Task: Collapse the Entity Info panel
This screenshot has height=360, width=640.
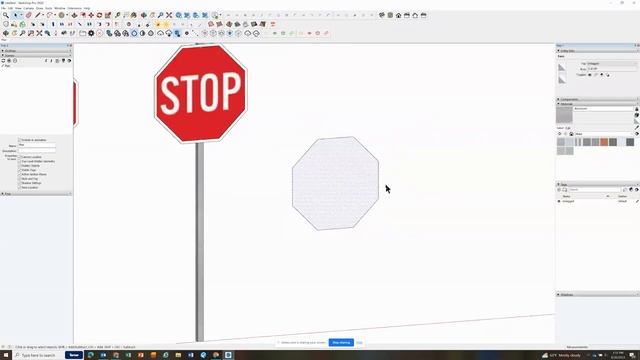Action: pyautogui.click(x=598, y=51)
